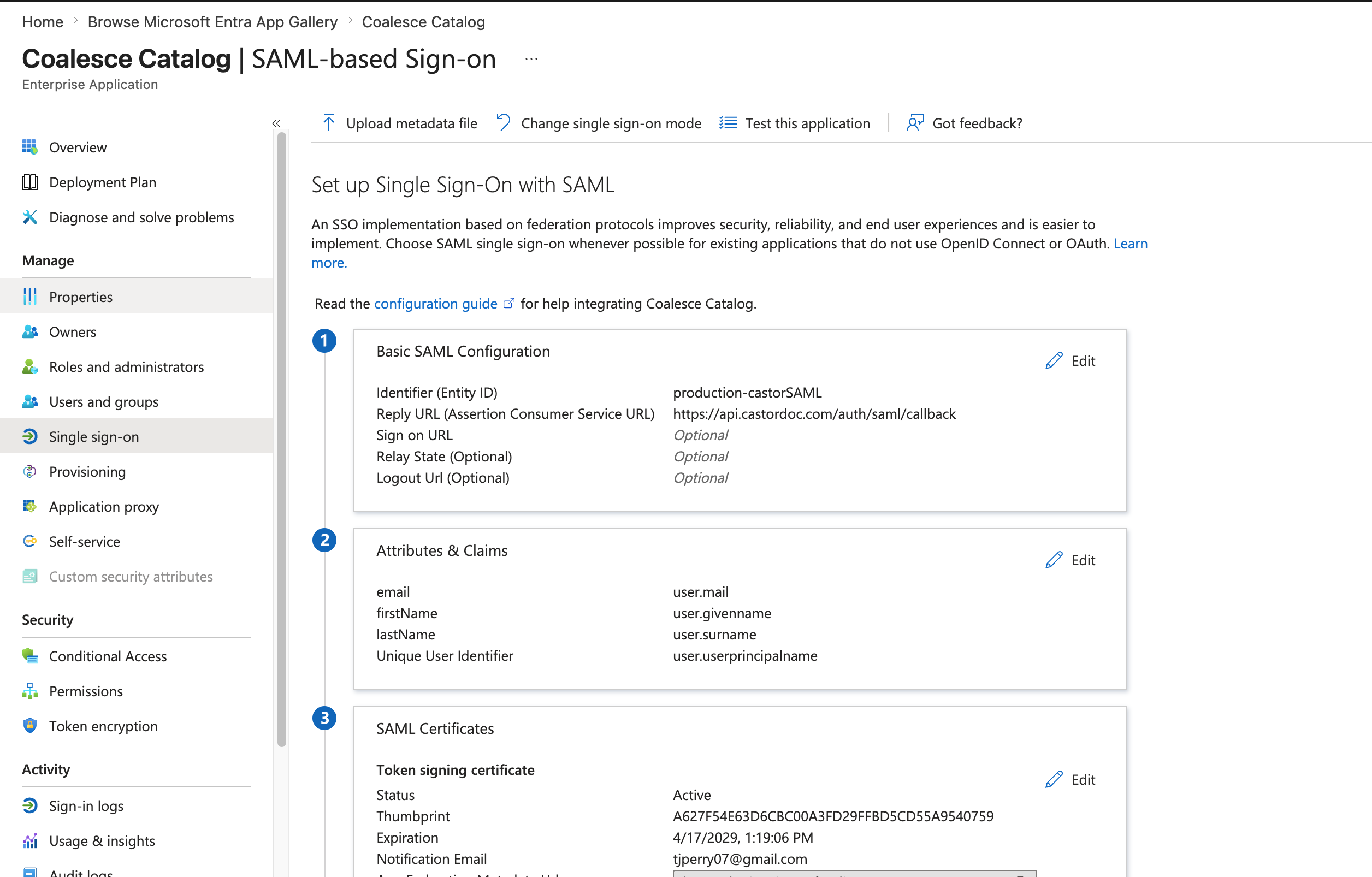Open the Users and groups menu item
Image resolution: width=1372 pixels, height=877 pixels.
tap(104, 401)
